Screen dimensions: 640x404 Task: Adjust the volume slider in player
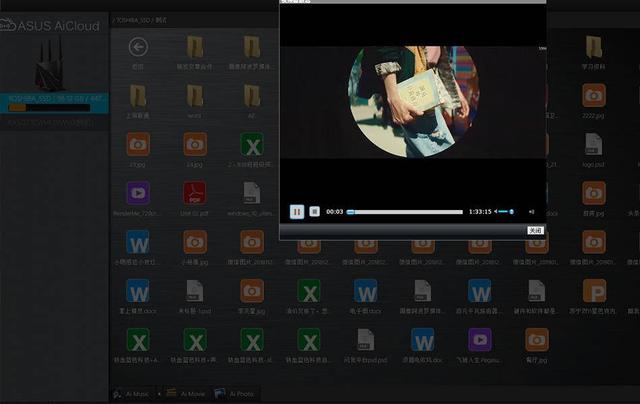(x=505, y=212)
